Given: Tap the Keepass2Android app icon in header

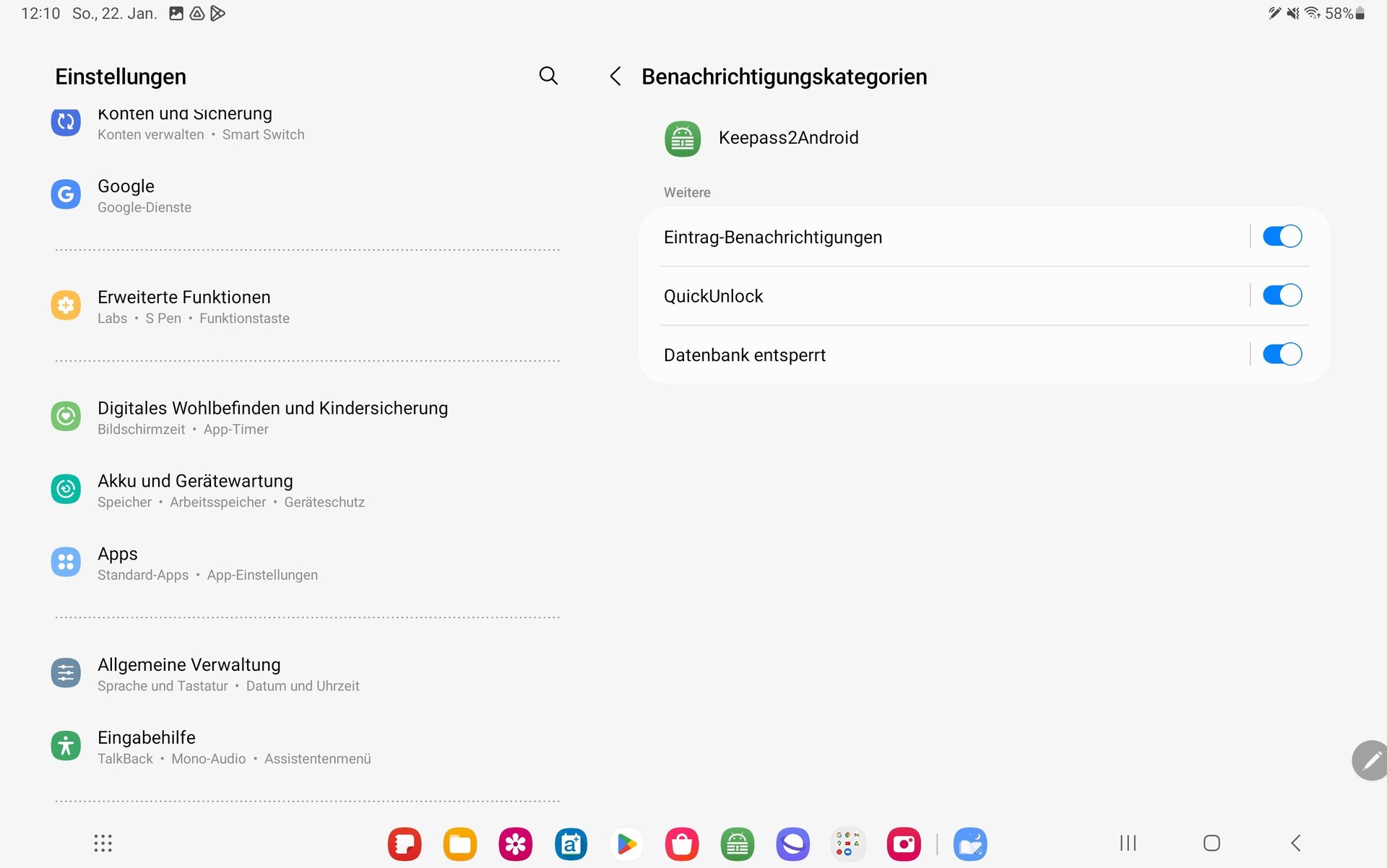Looking at the screenshot, I should click(683, 139).
